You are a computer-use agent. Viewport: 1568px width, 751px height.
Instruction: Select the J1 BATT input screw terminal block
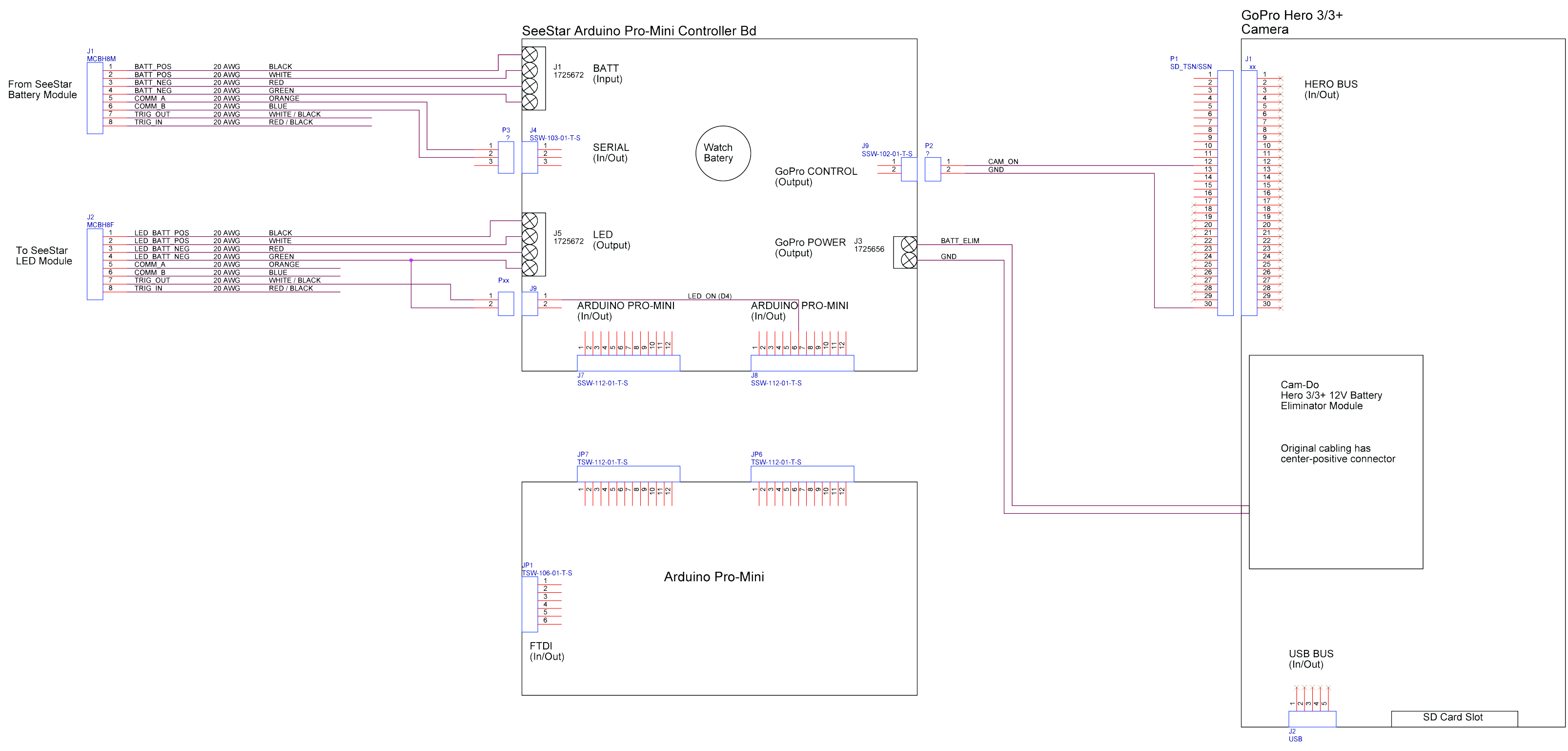click(533, 78)
